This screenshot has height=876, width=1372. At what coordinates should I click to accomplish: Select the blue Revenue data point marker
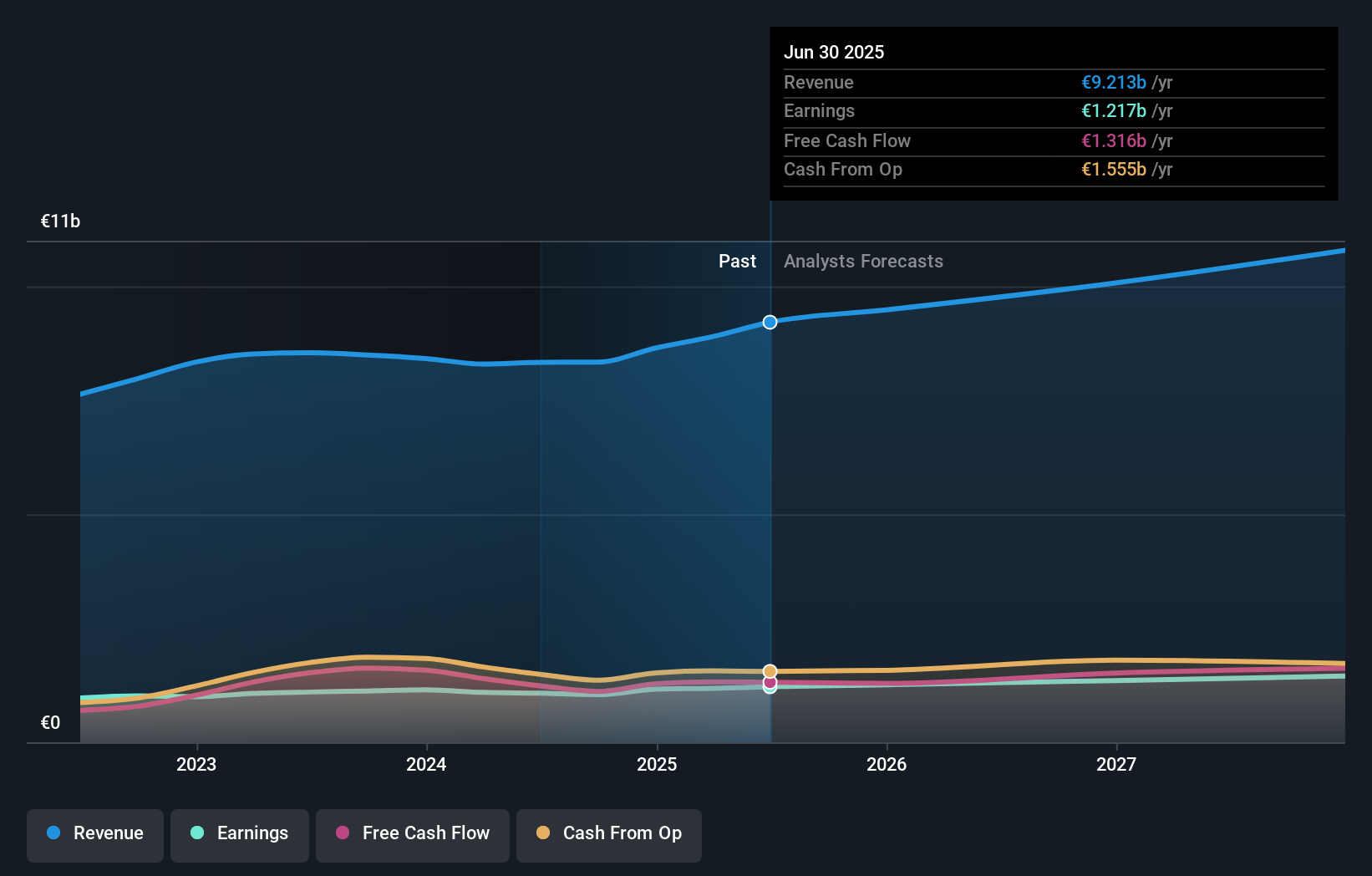pos(770,322)
